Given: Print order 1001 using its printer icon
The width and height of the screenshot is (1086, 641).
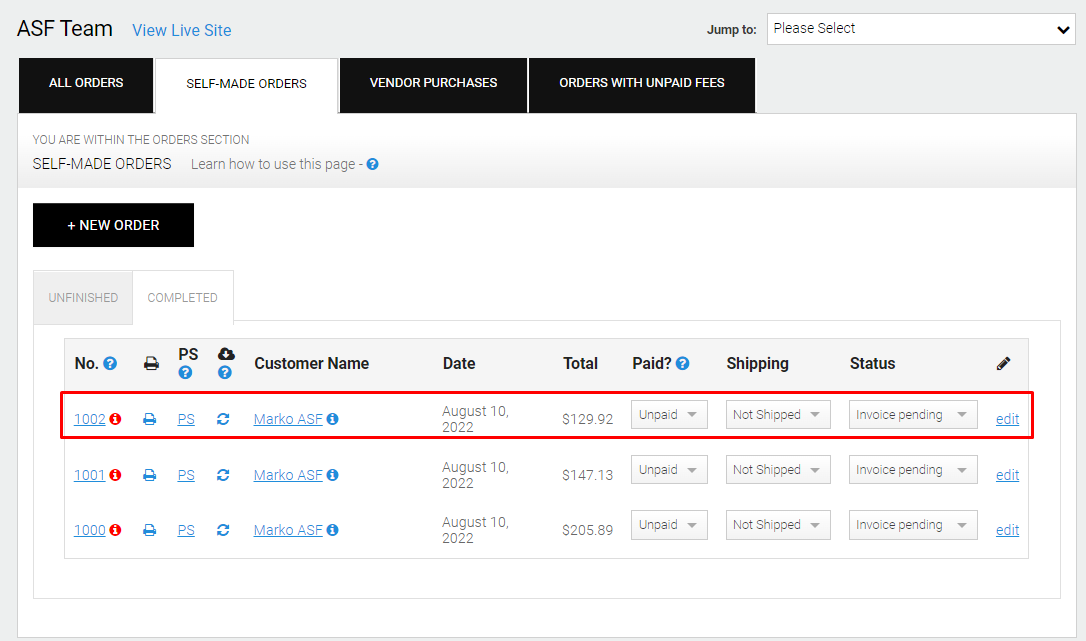Looking at the screenshot, I should coord(150,475).
